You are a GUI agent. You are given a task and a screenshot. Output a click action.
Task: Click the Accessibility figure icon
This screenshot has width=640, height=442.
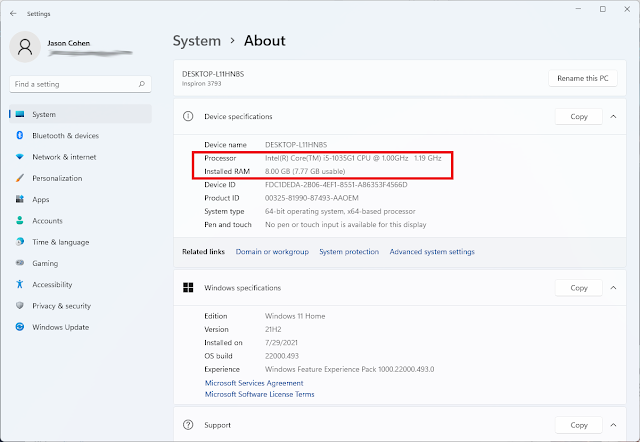(x=20, y=284)
